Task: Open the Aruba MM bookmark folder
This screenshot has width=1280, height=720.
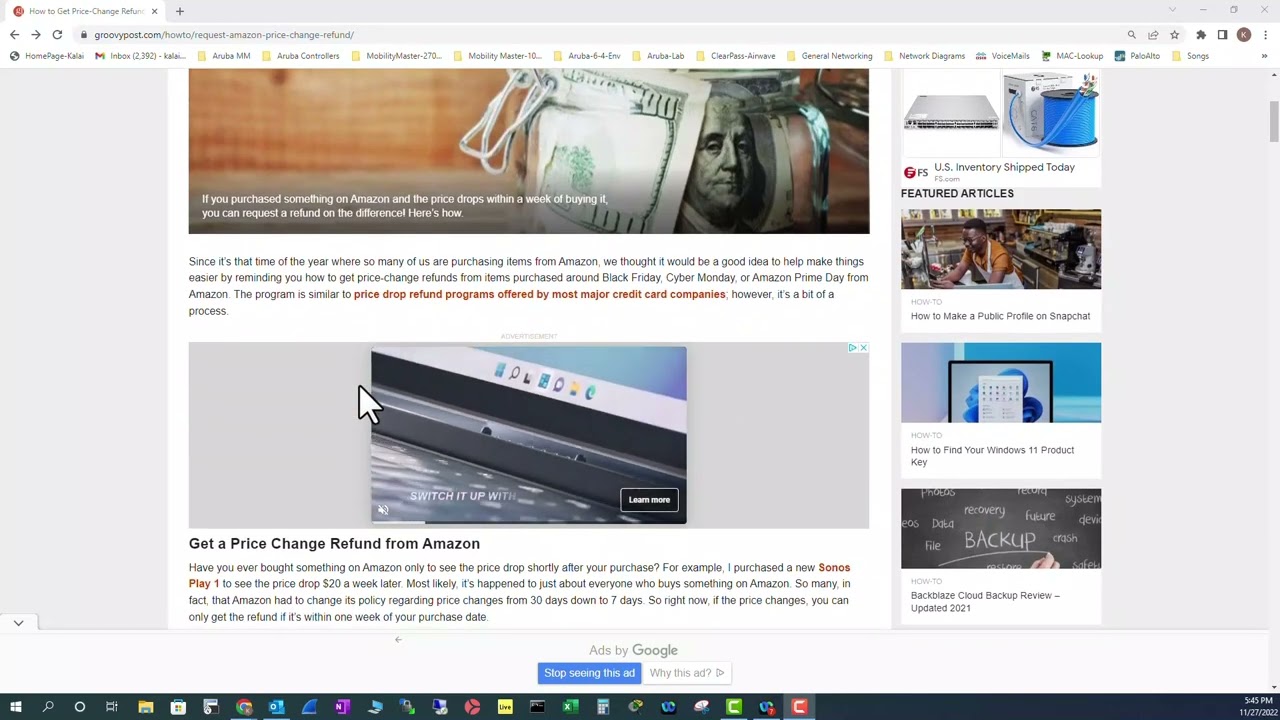Action: 224,56
